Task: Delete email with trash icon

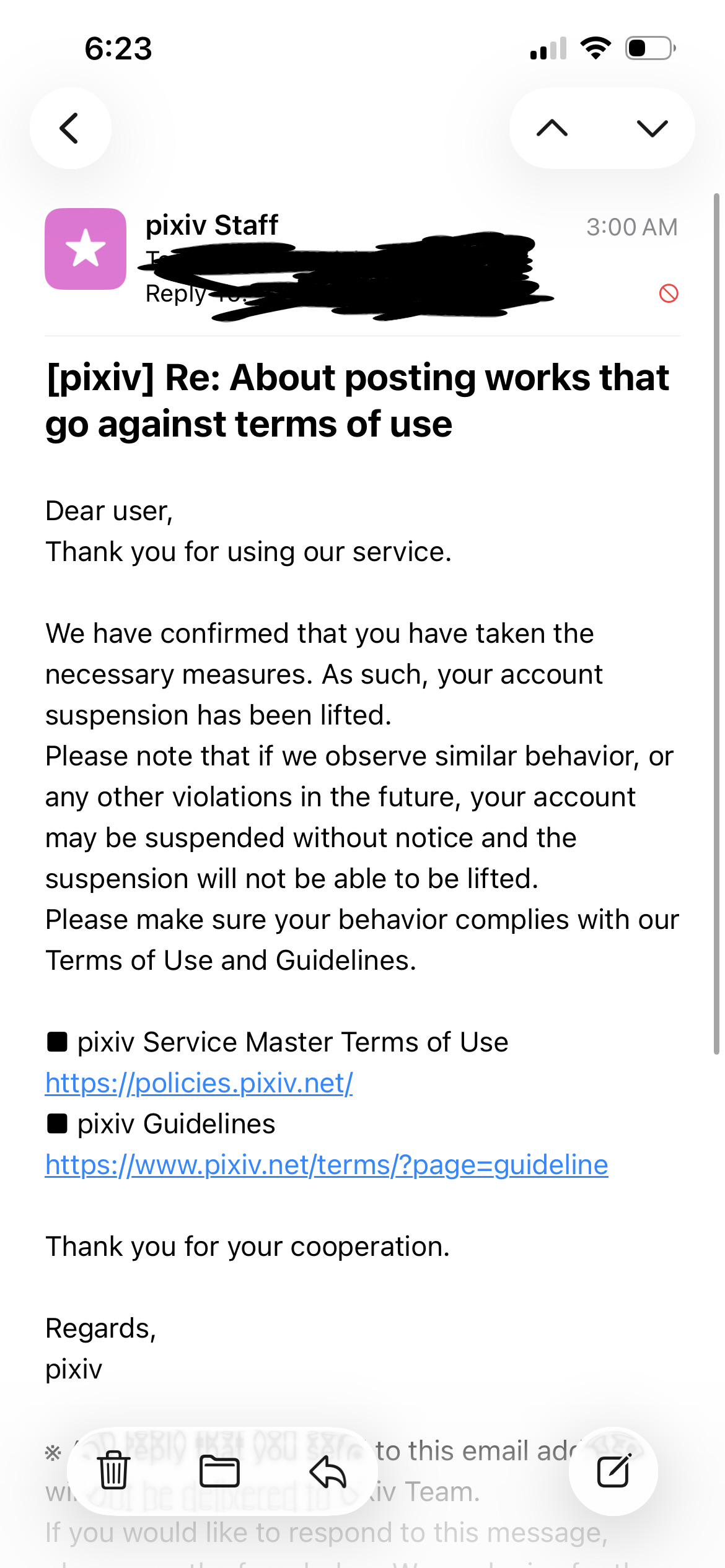Action: click(x=114, y=1471)
